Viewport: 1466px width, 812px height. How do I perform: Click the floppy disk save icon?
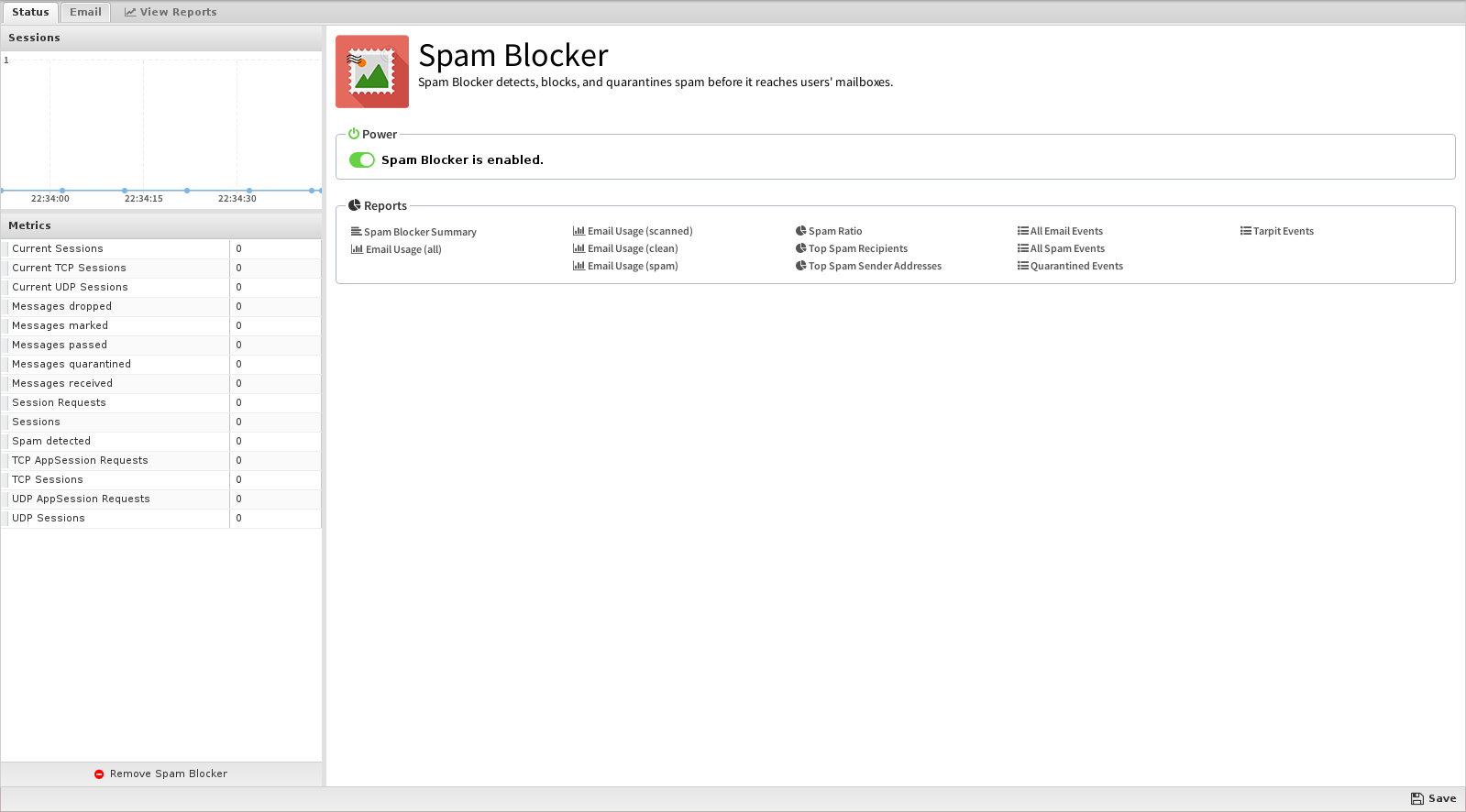[1417, 798]
